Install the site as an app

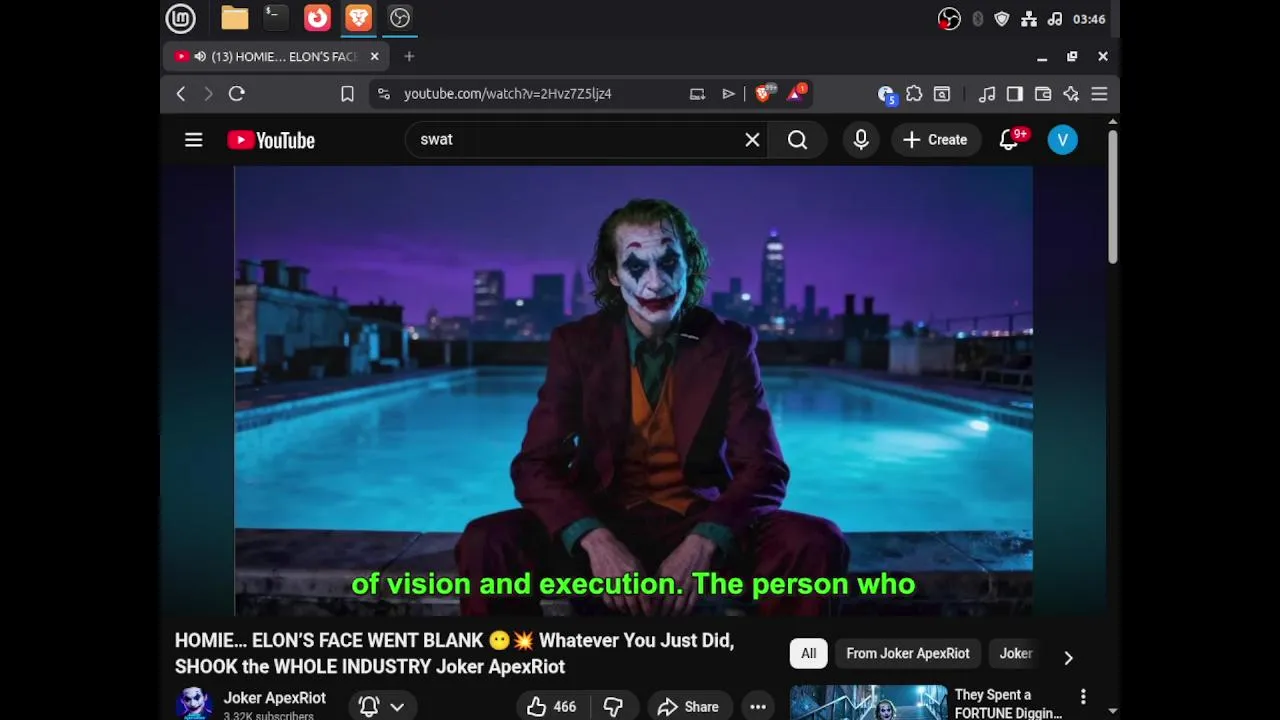pyautogui.click(x=697, y=94)
